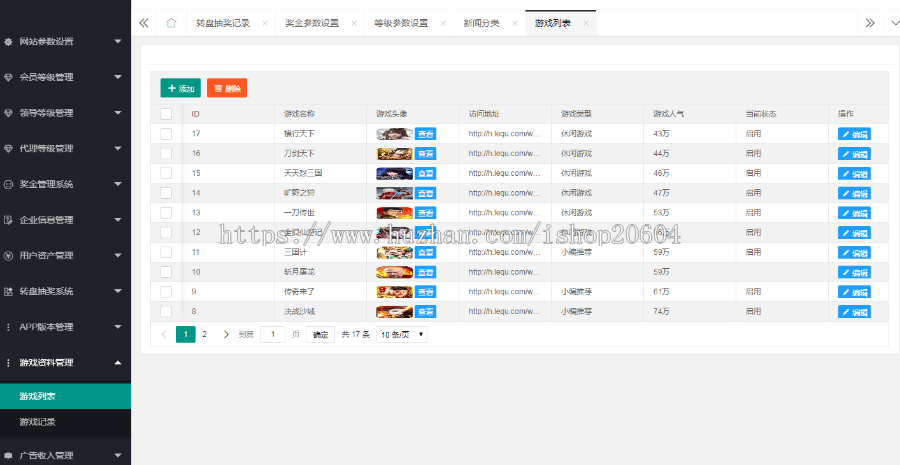Edit the 决战沙城 row
The height and width of the screenshot is (465, 900).
[854, 311]
